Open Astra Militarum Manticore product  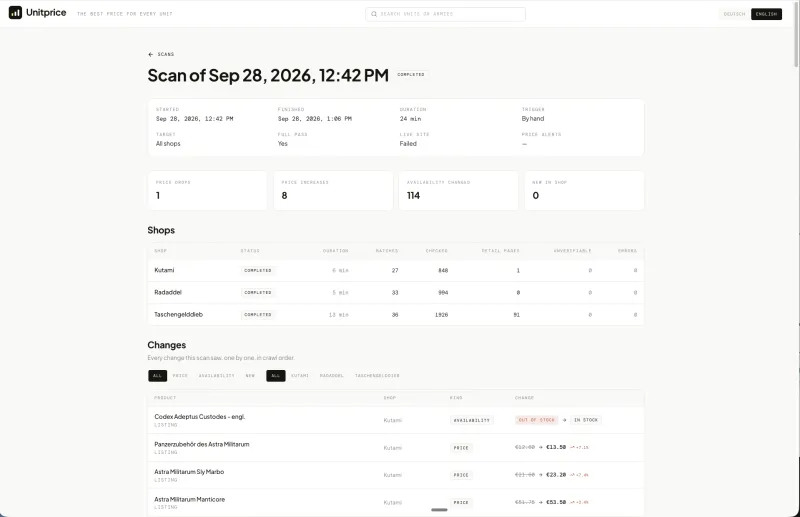coord(189,500)
